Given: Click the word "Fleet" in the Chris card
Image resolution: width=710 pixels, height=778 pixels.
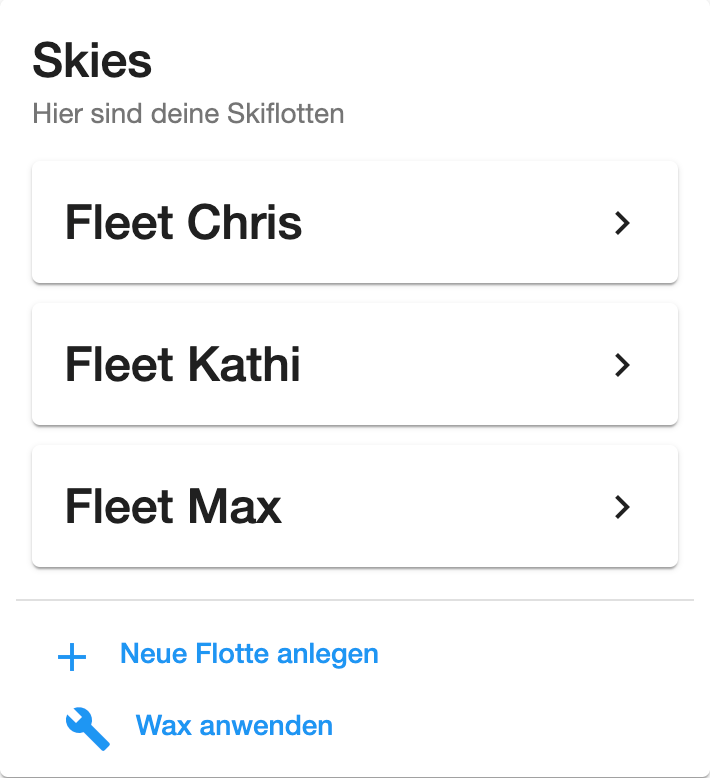Looking at the screenshot, I should pyautogui.click(x=119, y=223).
